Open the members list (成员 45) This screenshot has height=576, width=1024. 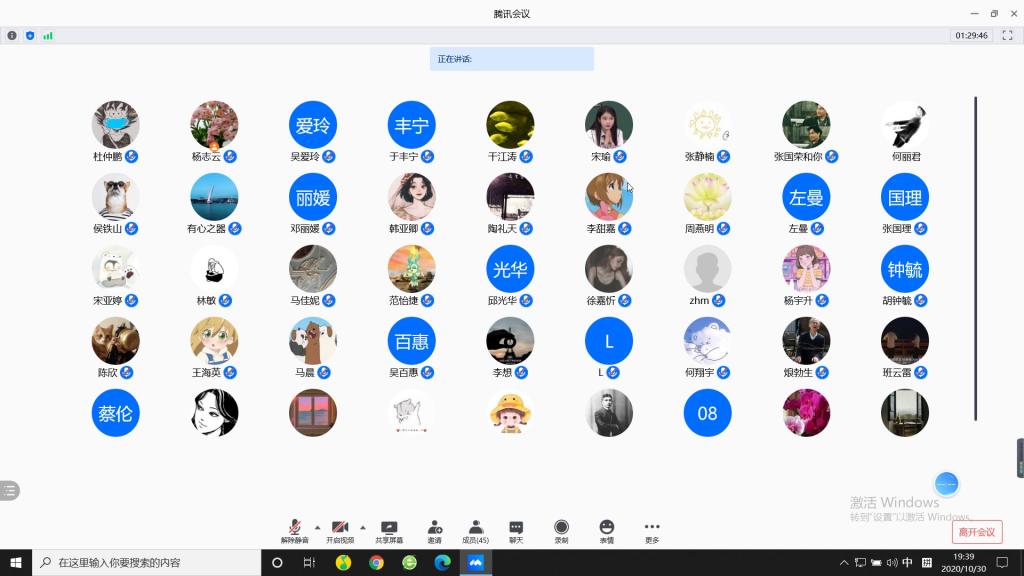pos(475,529)
